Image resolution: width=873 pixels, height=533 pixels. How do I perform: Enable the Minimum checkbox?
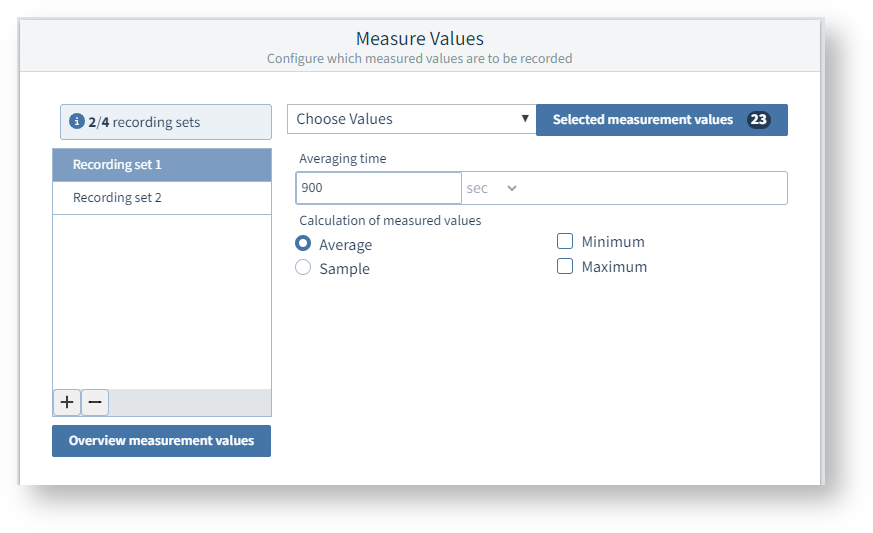pos(565,241)
